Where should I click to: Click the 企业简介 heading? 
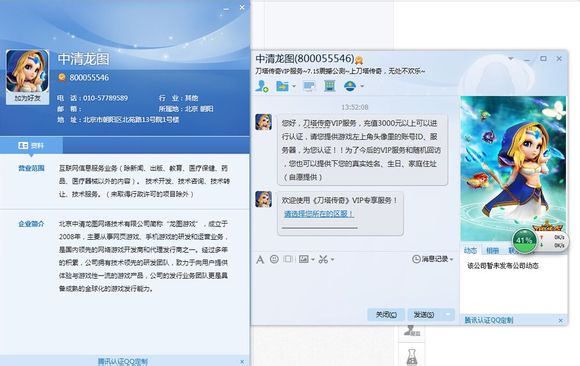click(31, 224)
